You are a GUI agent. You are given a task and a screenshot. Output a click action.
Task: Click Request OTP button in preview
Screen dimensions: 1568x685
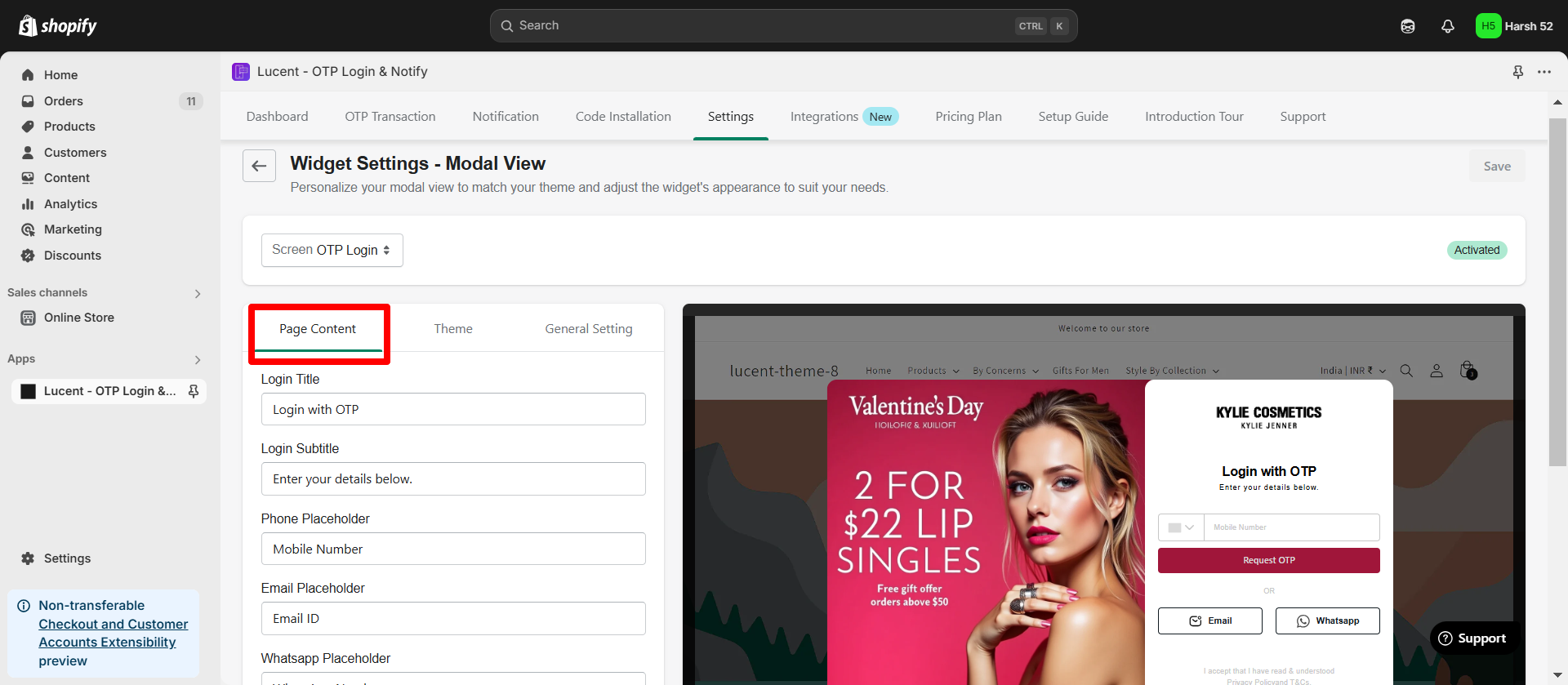tap(1268, 560)
